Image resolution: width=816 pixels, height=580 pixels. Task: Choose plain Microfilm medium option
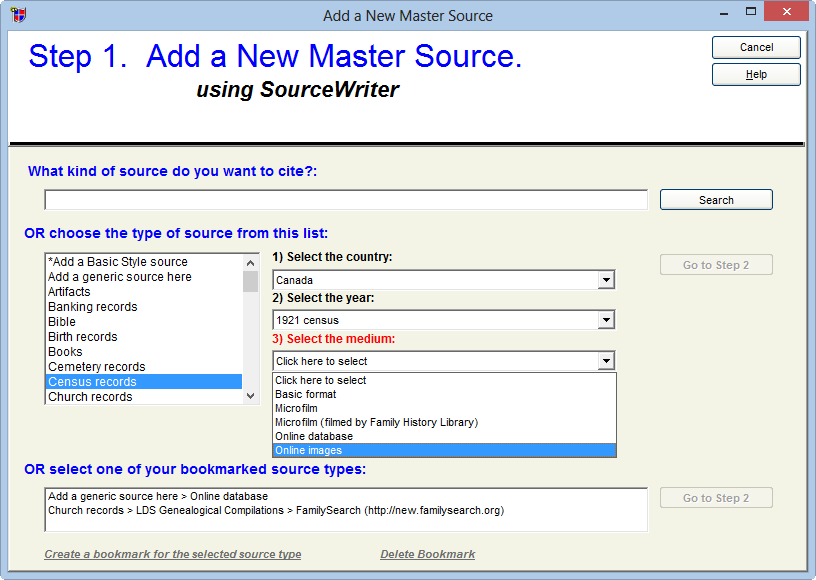[444, 408]
